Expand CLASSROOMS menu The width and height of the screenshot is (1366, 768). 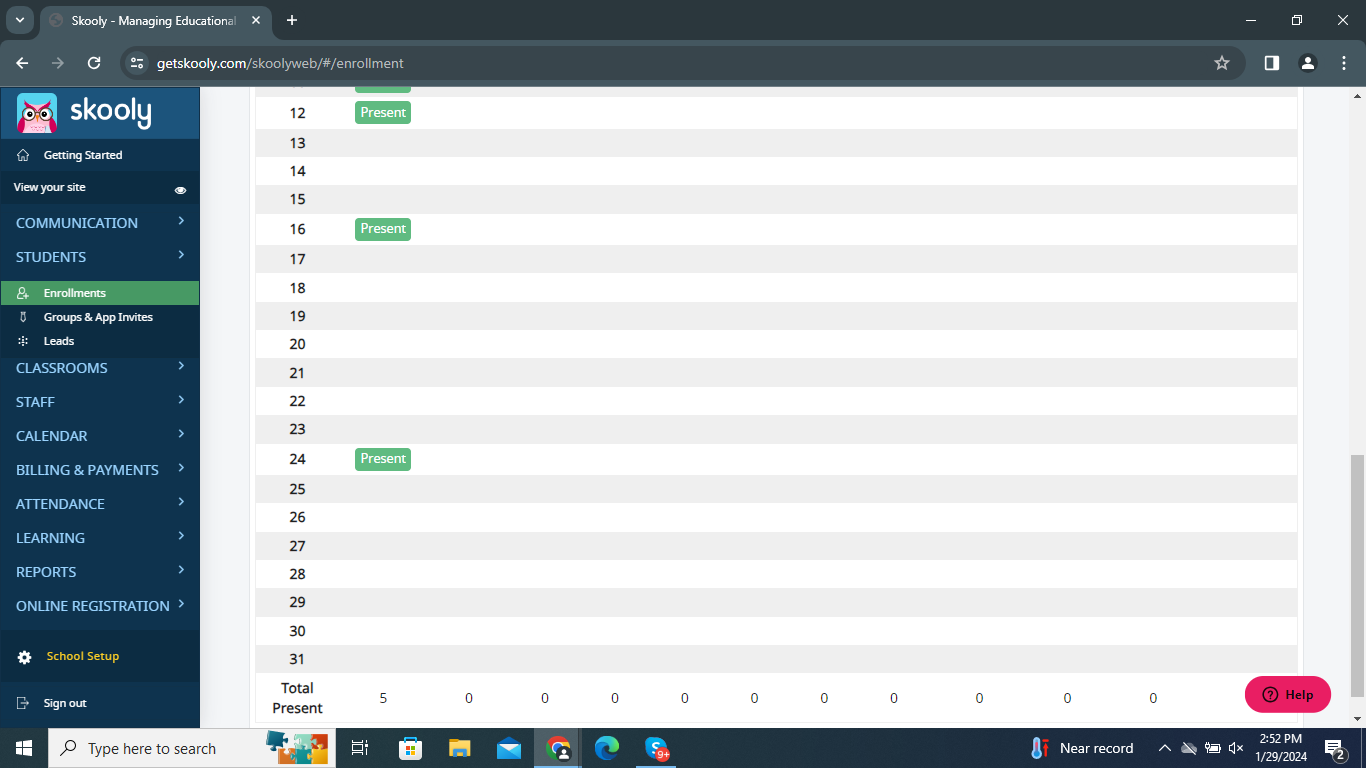[100, 368]
